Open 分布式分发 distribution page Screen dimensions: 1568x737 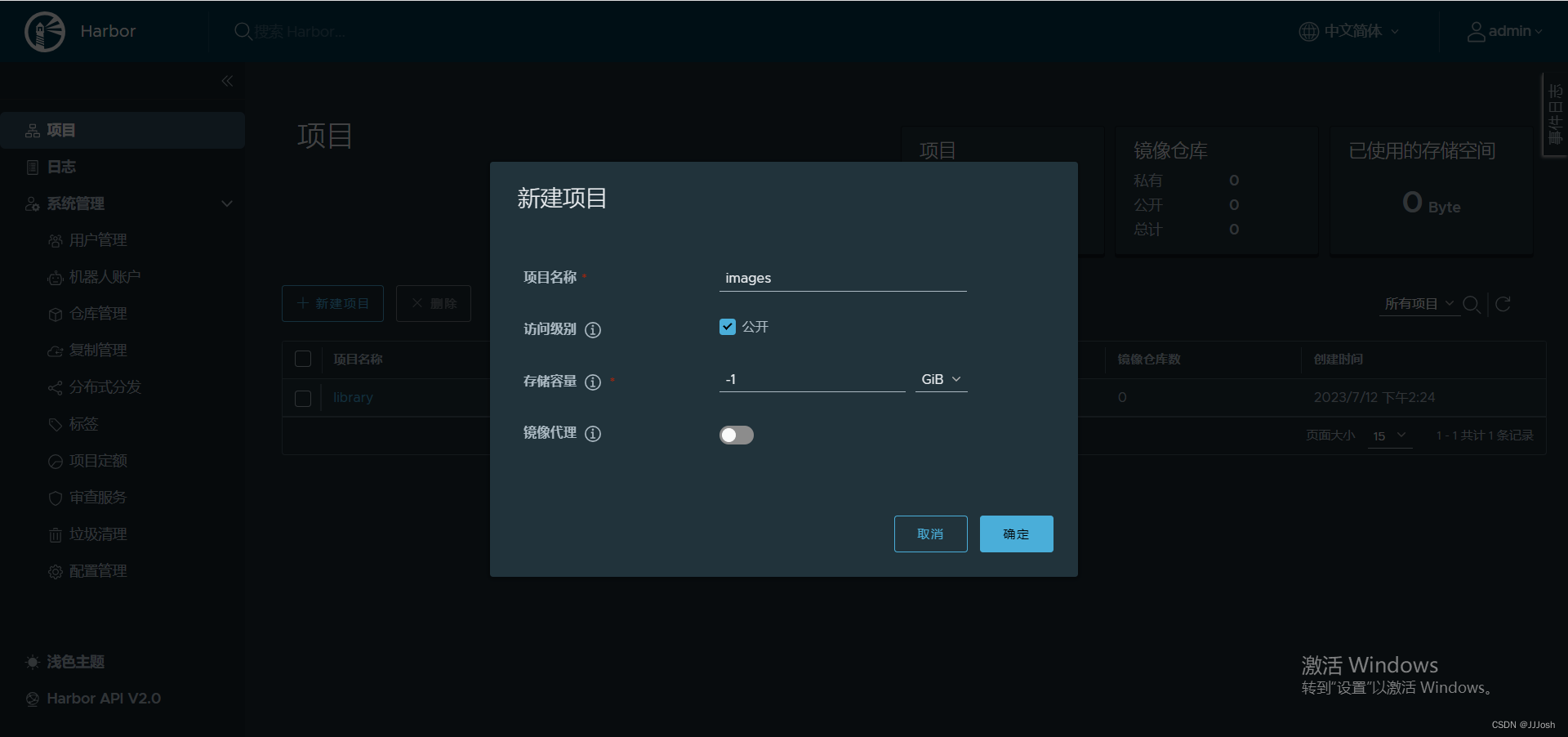[x=105, y=387]
